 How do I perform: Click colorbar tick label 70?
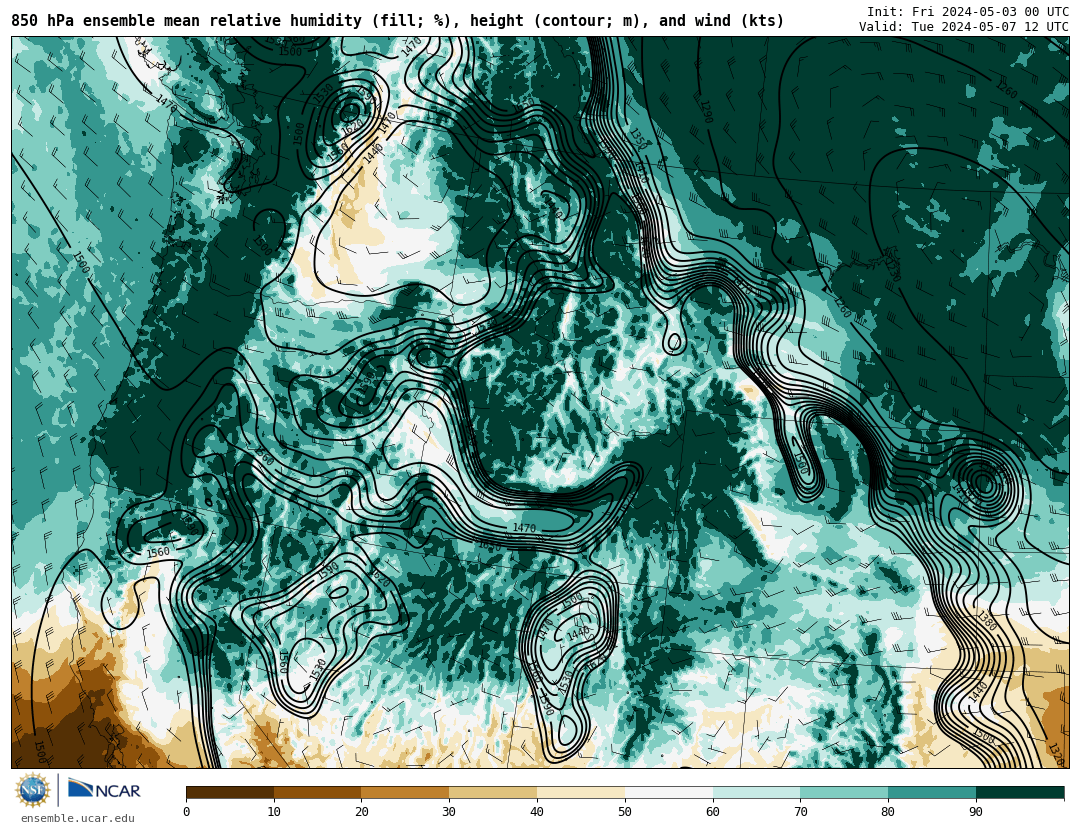point(800,812)
